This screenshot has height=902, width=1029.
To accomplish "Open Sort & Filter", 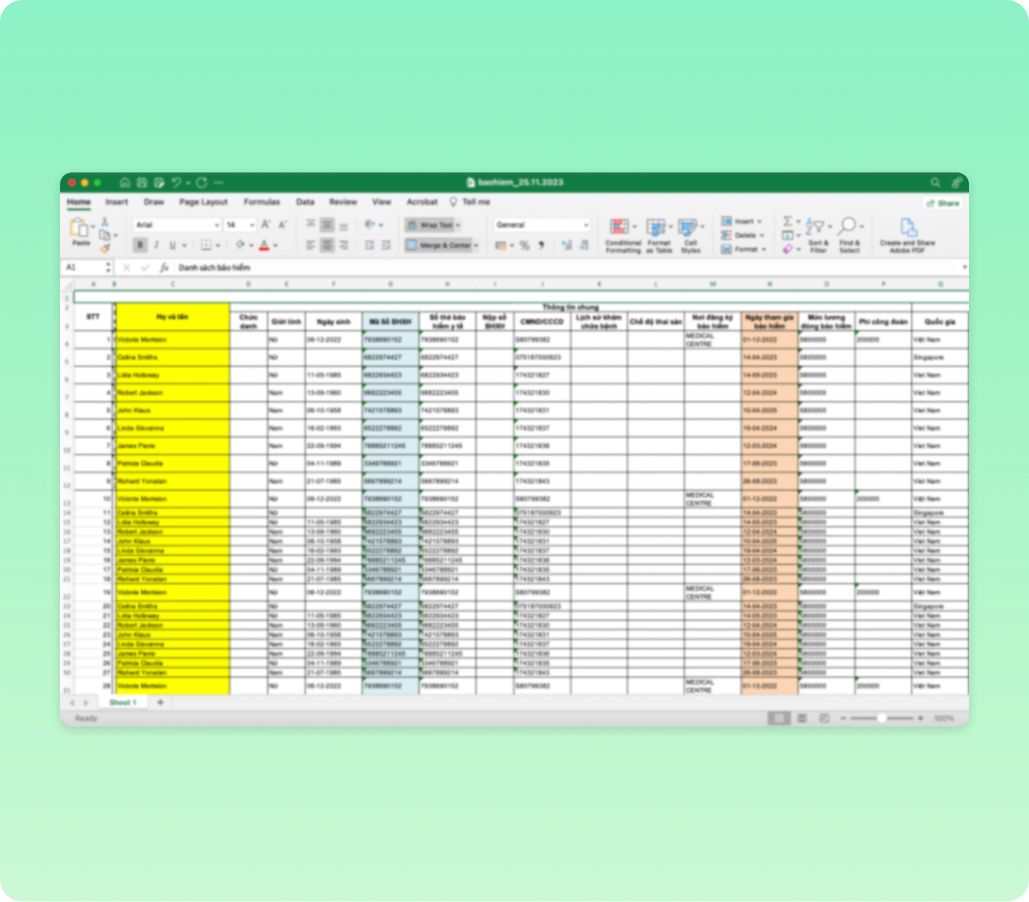I will click(x=818, y=234).
